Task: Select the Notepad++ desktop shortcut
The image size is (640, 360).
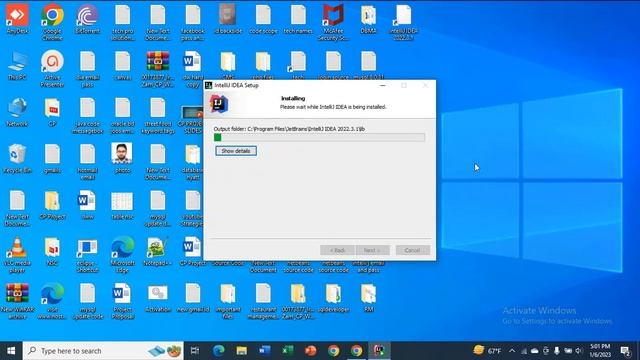Action: [x=158, y=251]
